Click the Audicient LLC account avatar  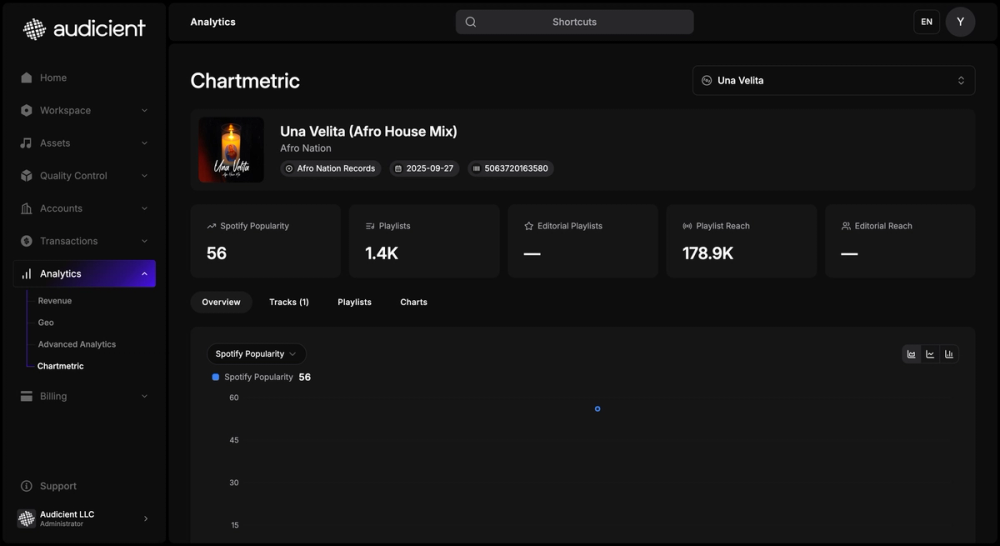click(26, 519)
